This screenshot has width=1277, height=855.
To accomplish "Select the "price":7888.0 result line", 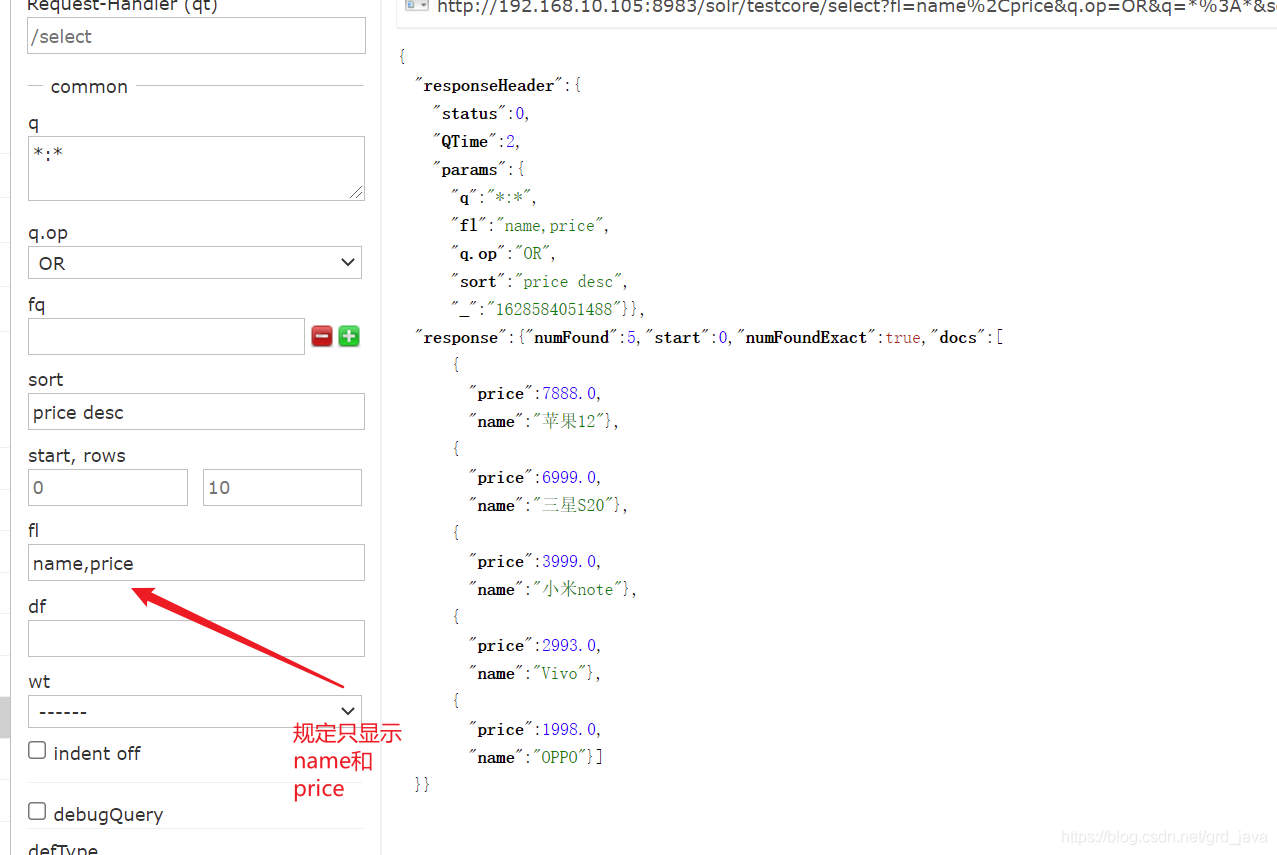I will 535,393.
